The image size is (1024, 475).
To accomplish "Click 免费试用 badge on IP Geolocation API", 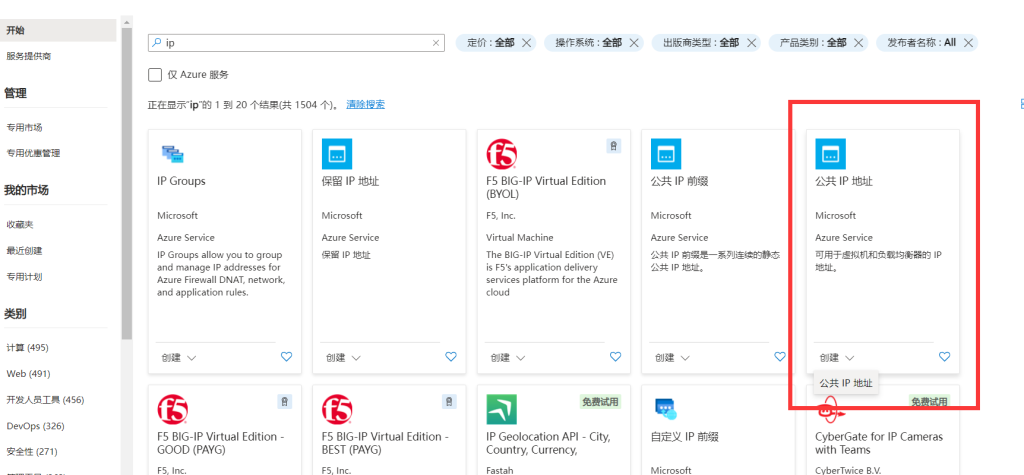I will pyautogui.click(x=600, y=401).
